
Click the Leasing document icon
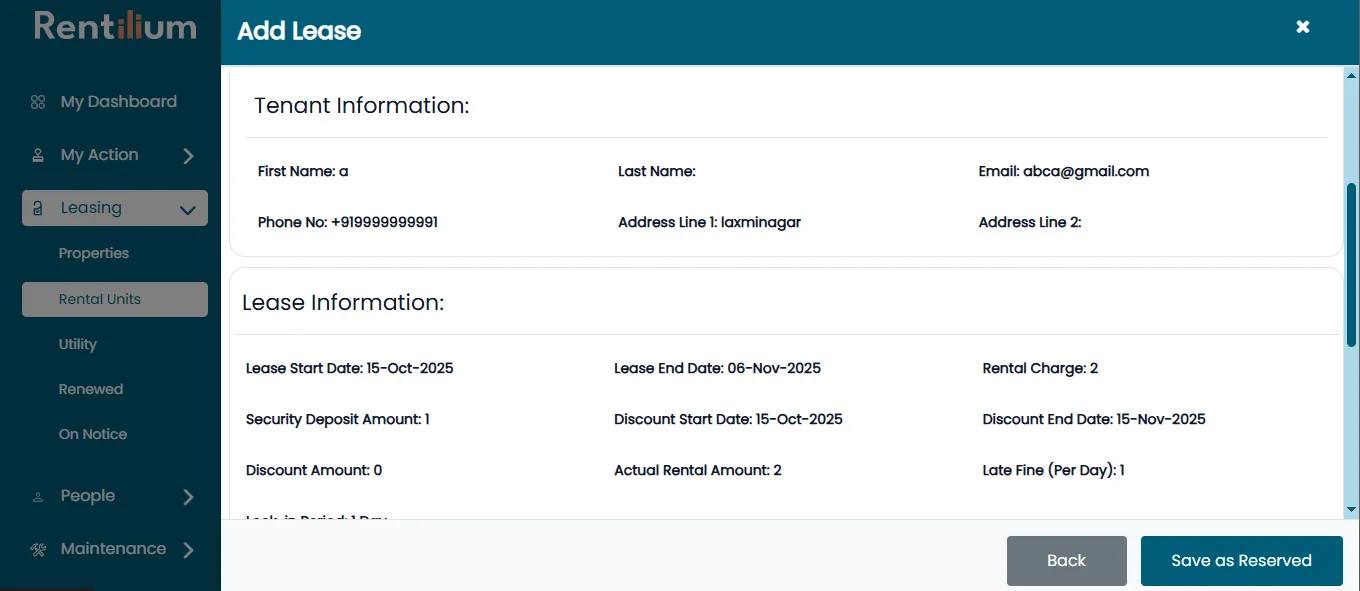38,208
